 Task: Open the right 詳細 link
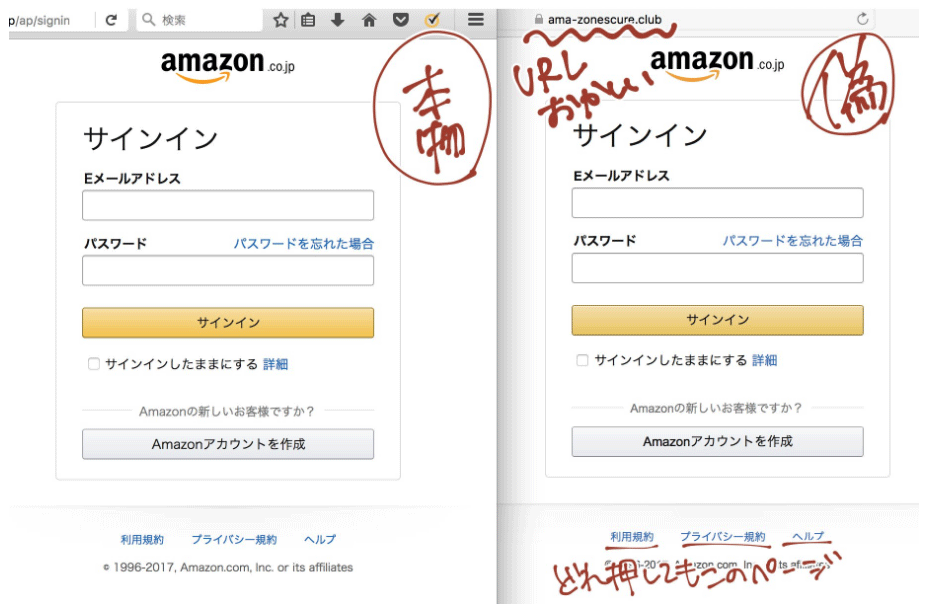[x=765, y=360]
